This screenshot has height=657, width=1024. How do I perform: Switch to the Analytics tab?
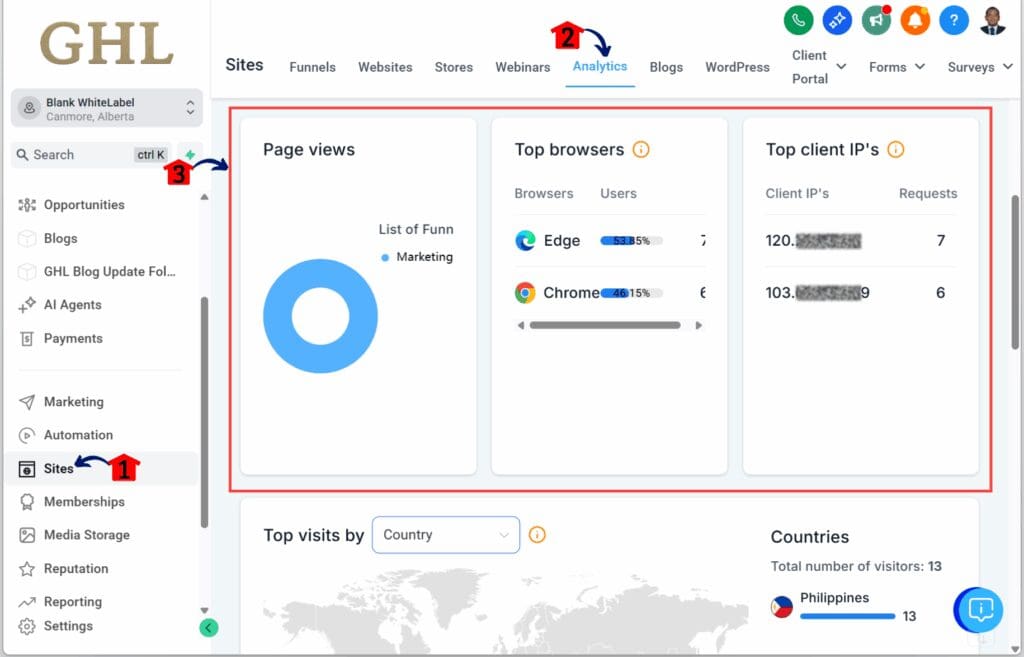pyautogui.click(x=600, y=66)
